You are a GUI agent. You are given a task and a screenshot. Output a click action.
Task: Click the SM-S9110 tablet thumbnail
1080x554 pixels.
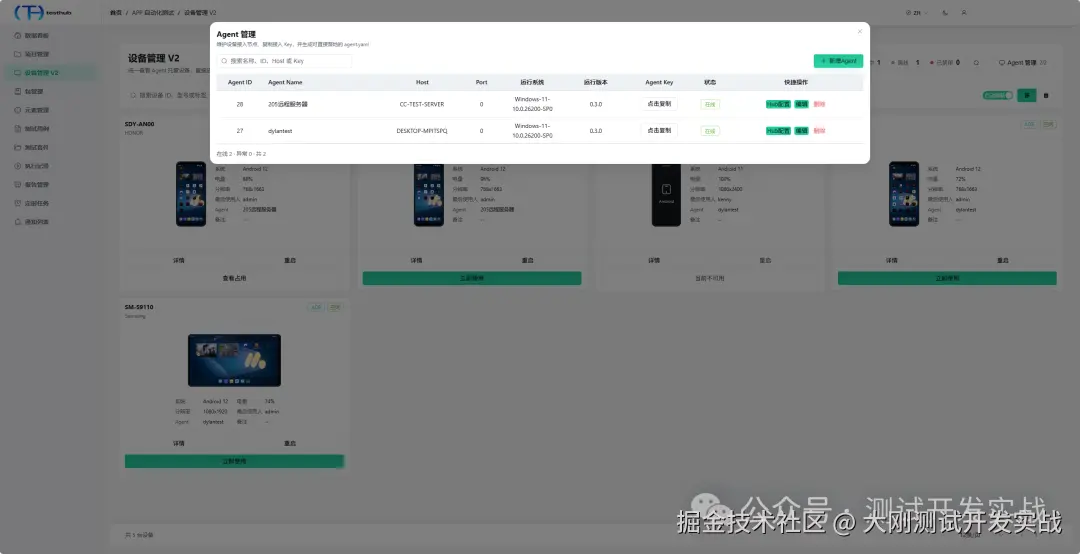[234, 360]
